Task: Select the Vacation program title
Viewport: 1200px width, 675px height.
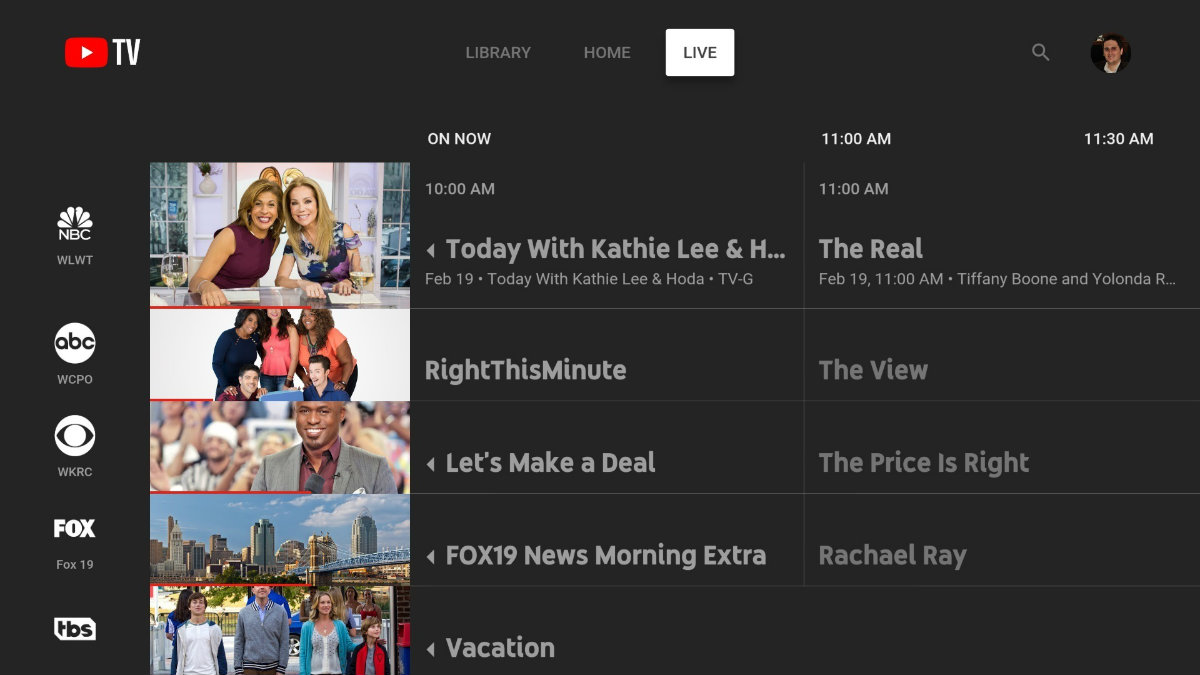Action: pyautogui.click(x=500, y=648)
